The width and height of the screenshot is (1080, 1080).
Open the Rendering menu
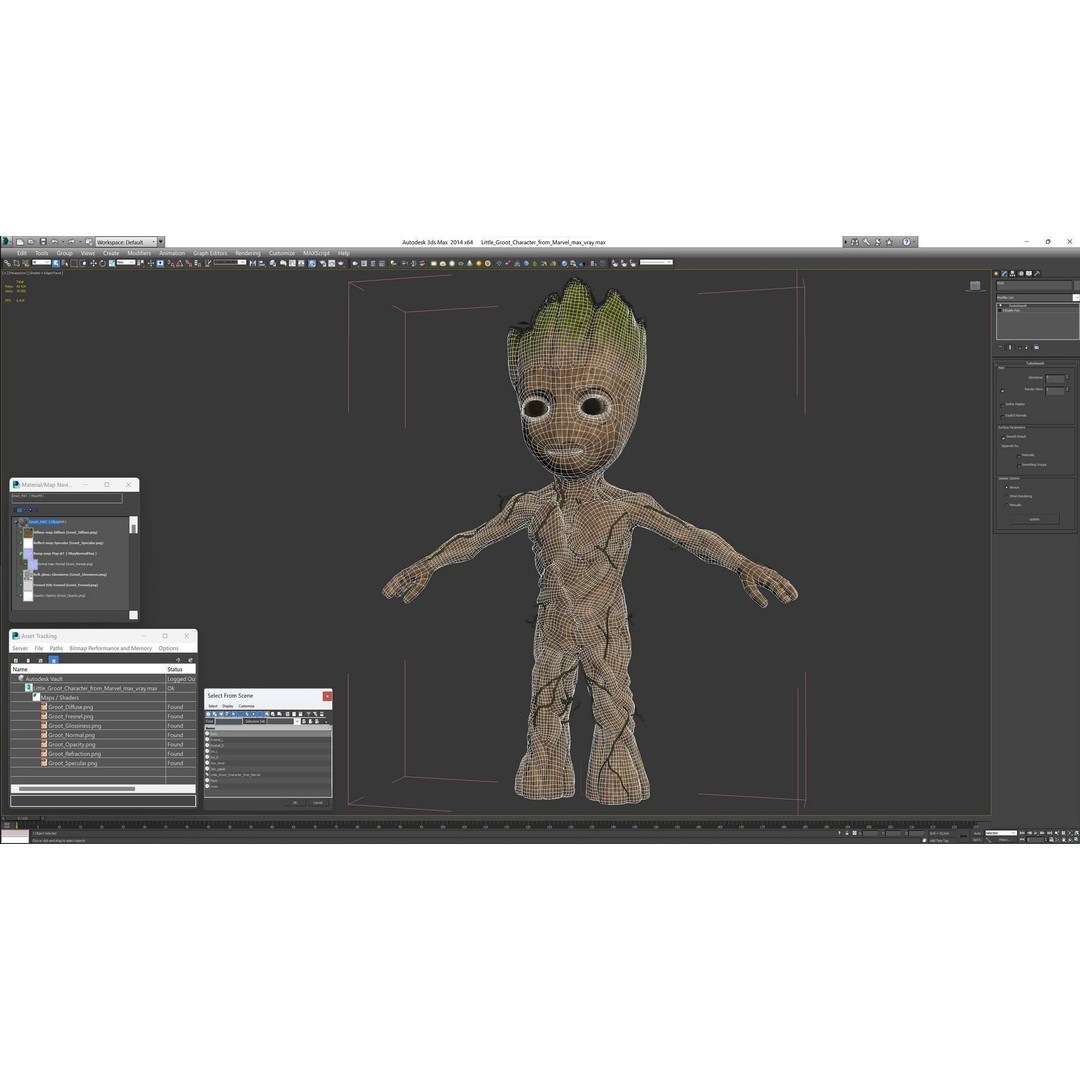(x=248, y=253)
